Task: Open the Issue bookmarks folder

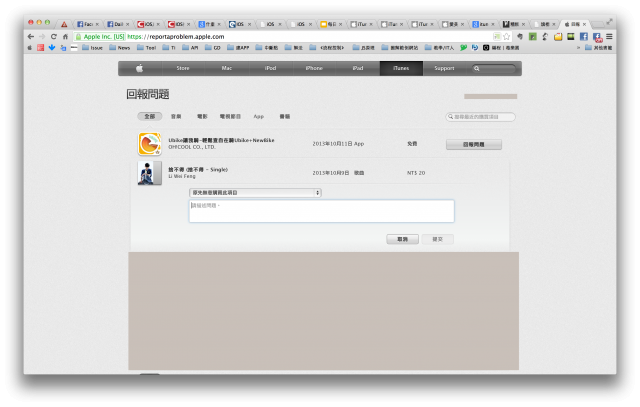Action: point(92,48)
